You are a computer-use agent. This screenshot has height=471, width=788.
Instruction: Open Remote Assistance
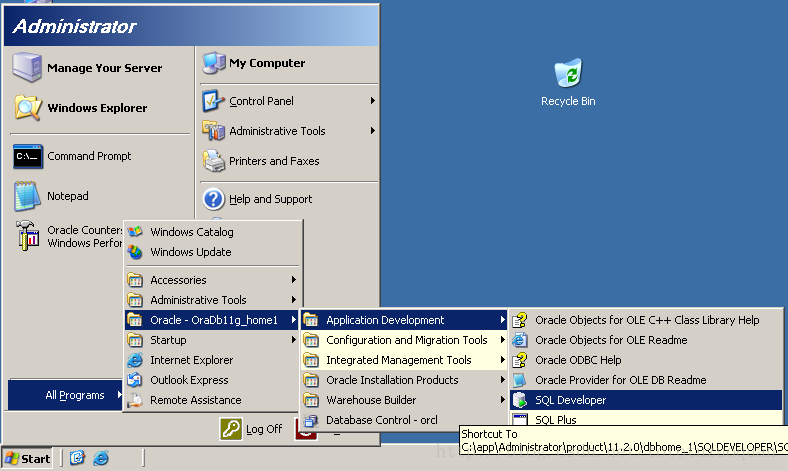(212, 400)
